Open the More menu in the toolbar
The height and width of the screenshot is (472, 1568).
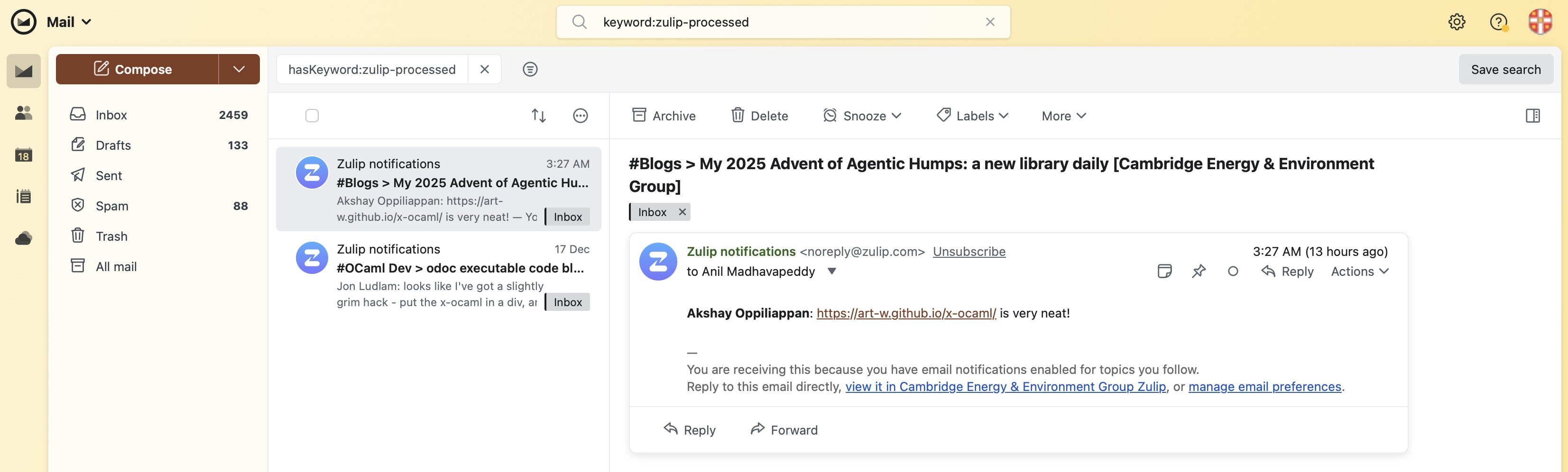[x=1063, y=116]
